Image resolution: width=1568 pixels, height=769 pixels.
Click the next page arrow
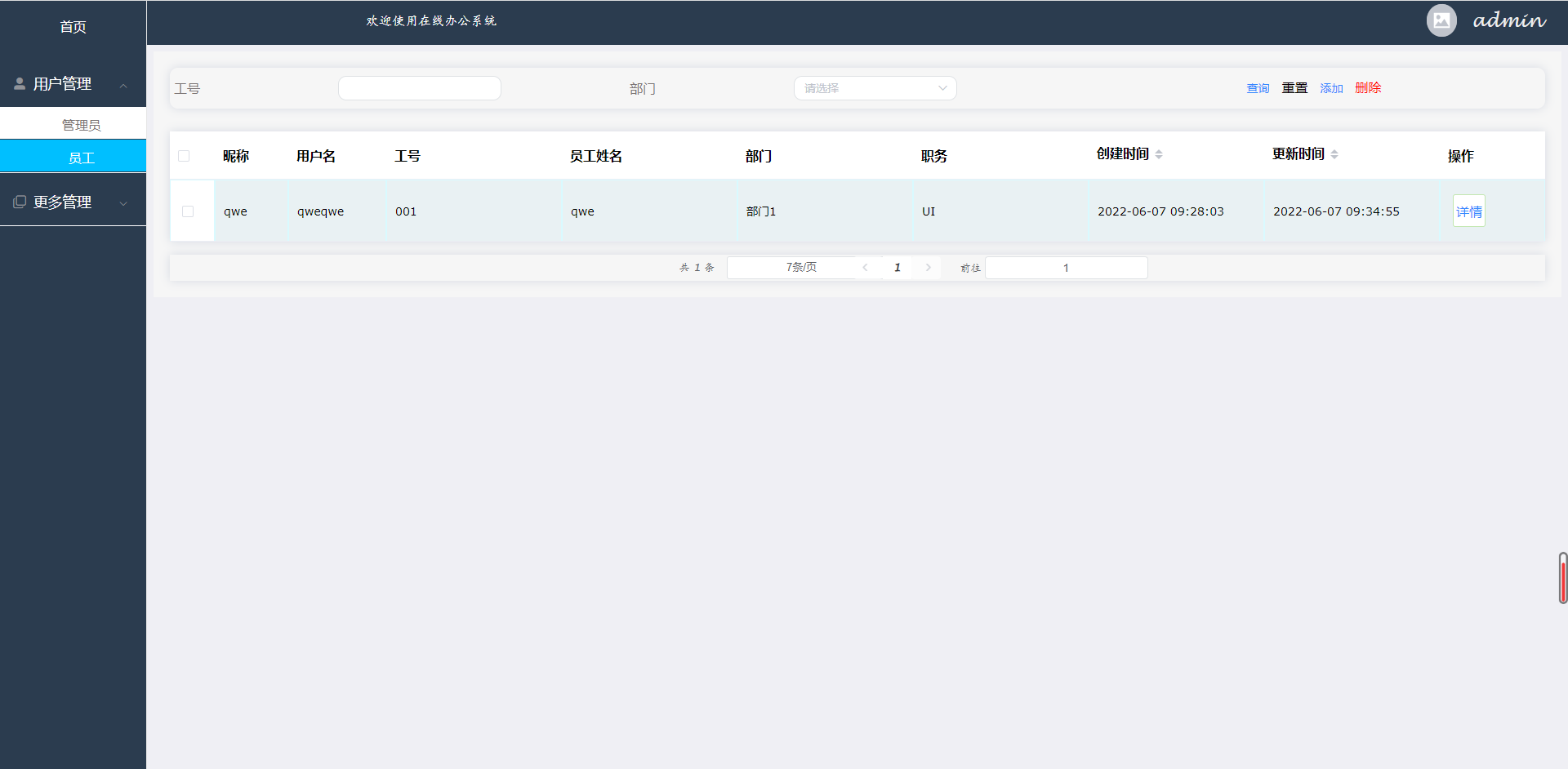928,267
